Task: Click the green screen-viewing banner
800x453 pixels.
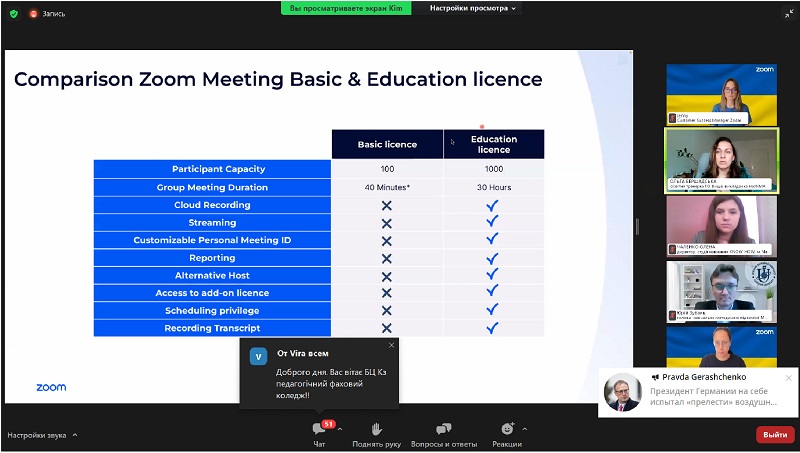Action: (346, 8)
